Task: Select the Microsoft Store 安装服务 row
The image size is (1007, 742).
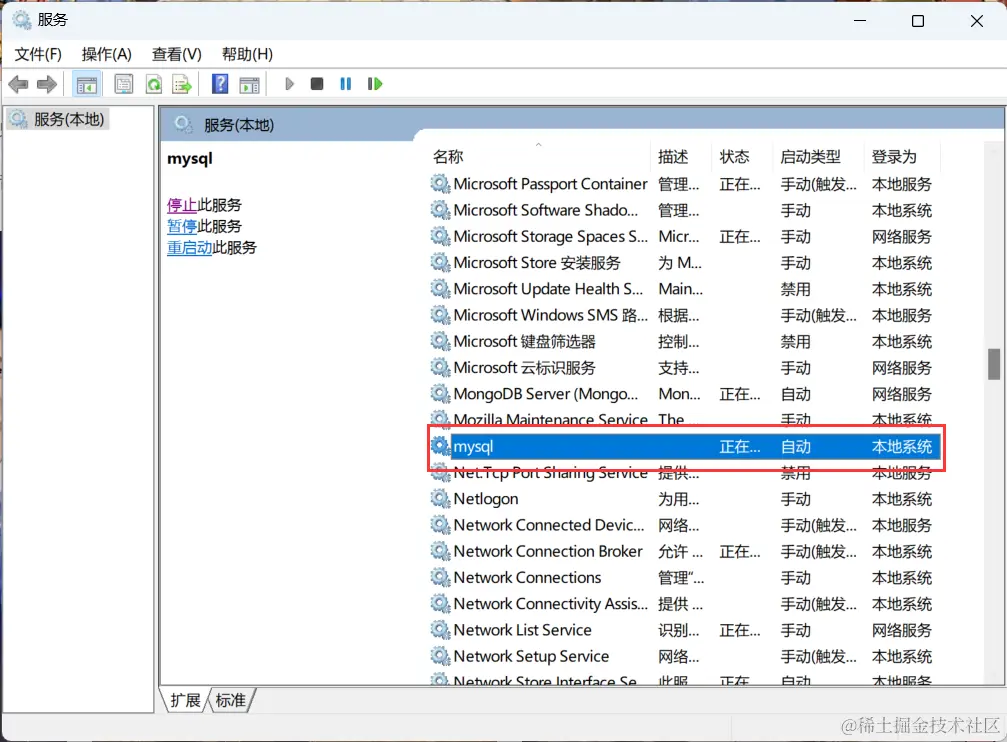Action: (684, 263)
